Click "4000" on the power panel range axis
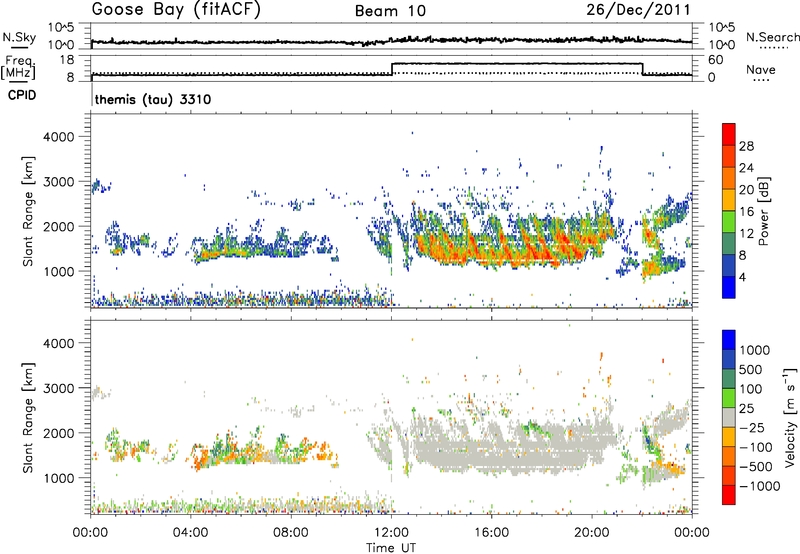The image size is (800, 554). tap(58, 137)
